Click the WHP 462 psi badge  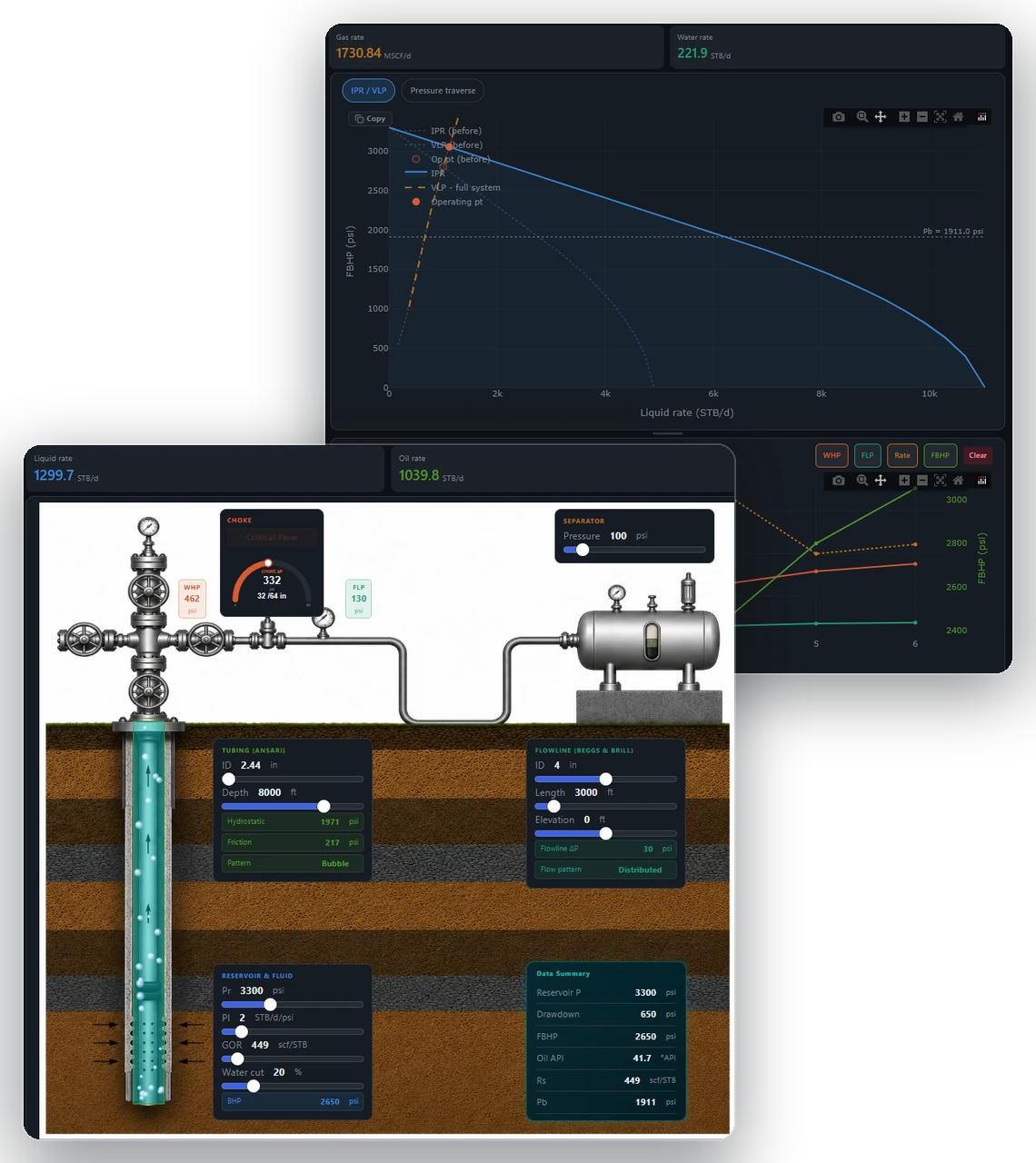pyautogui.click(x=192, y=598)
